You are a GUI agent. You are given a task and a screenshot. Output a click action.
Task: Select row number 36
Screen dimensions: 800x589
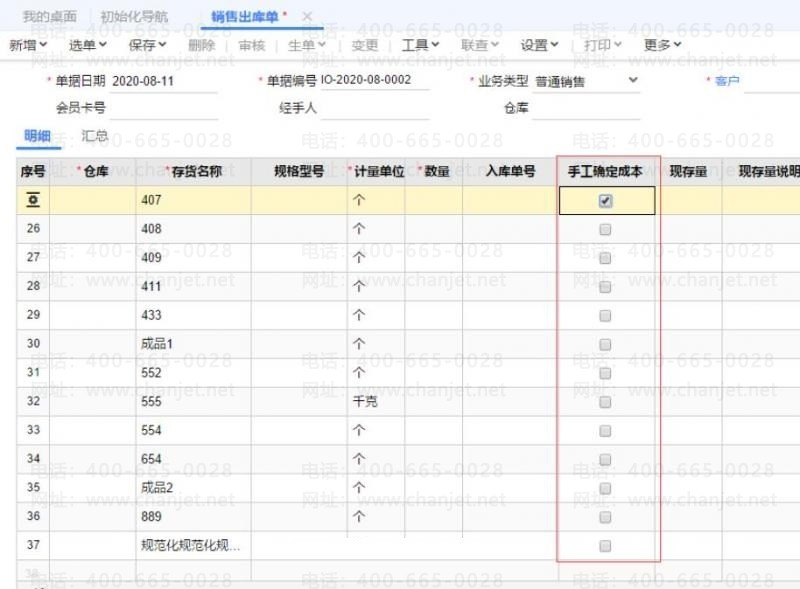(x=33, y=517)
